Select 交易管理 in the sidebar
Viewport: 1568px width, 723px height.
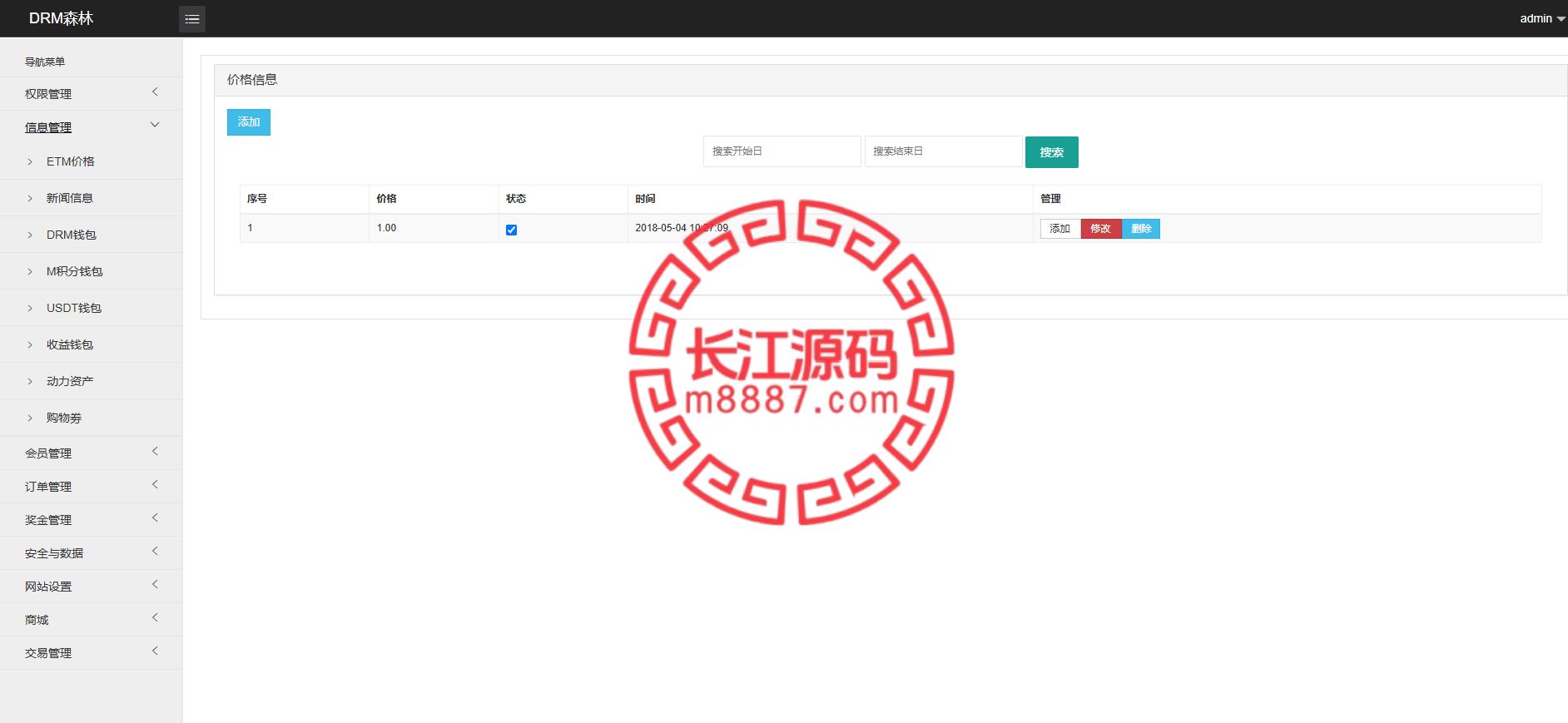click(48, 653)
